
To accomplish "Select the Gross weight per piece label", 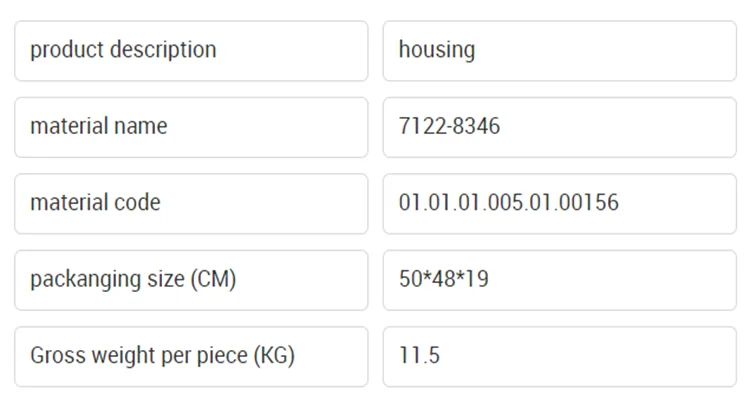I will (x=190, y=356).
